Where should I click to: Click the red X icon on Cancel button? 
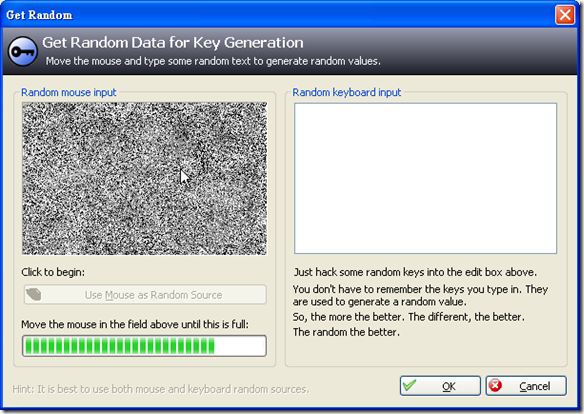(x=495, y=385)
